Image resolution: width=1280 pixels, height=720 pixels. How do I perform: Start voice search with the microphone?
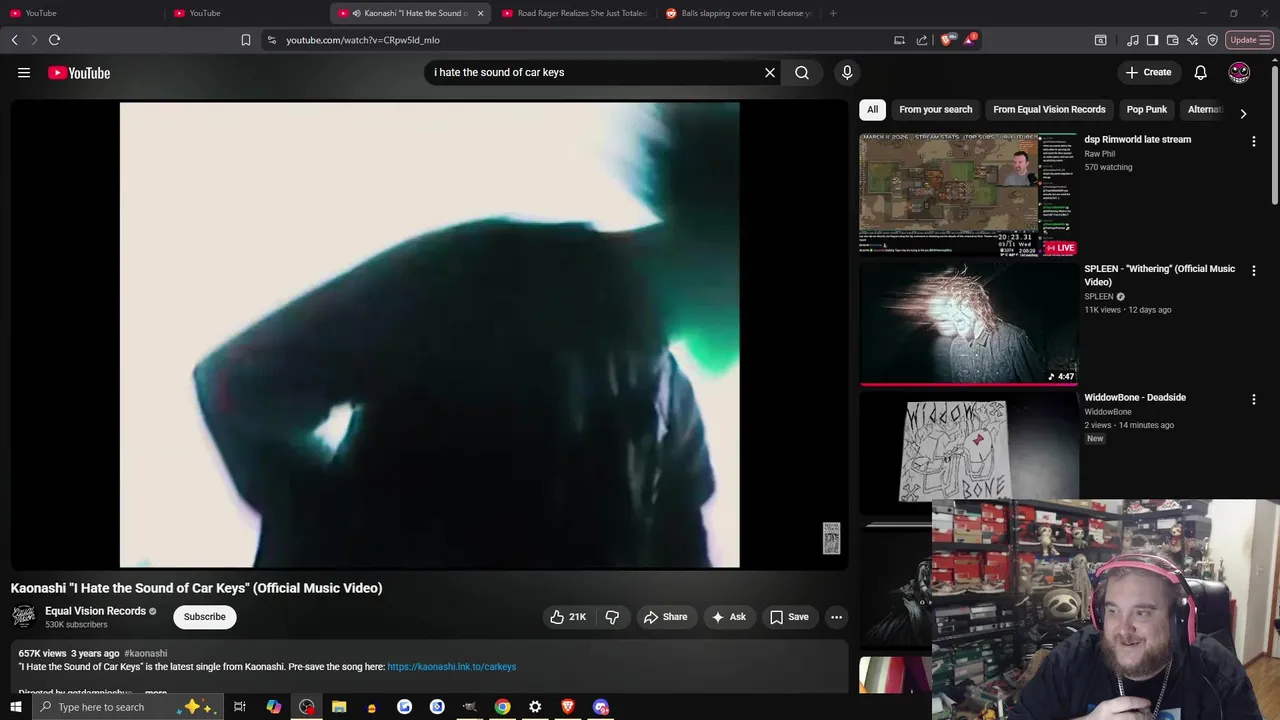(847, 73)
